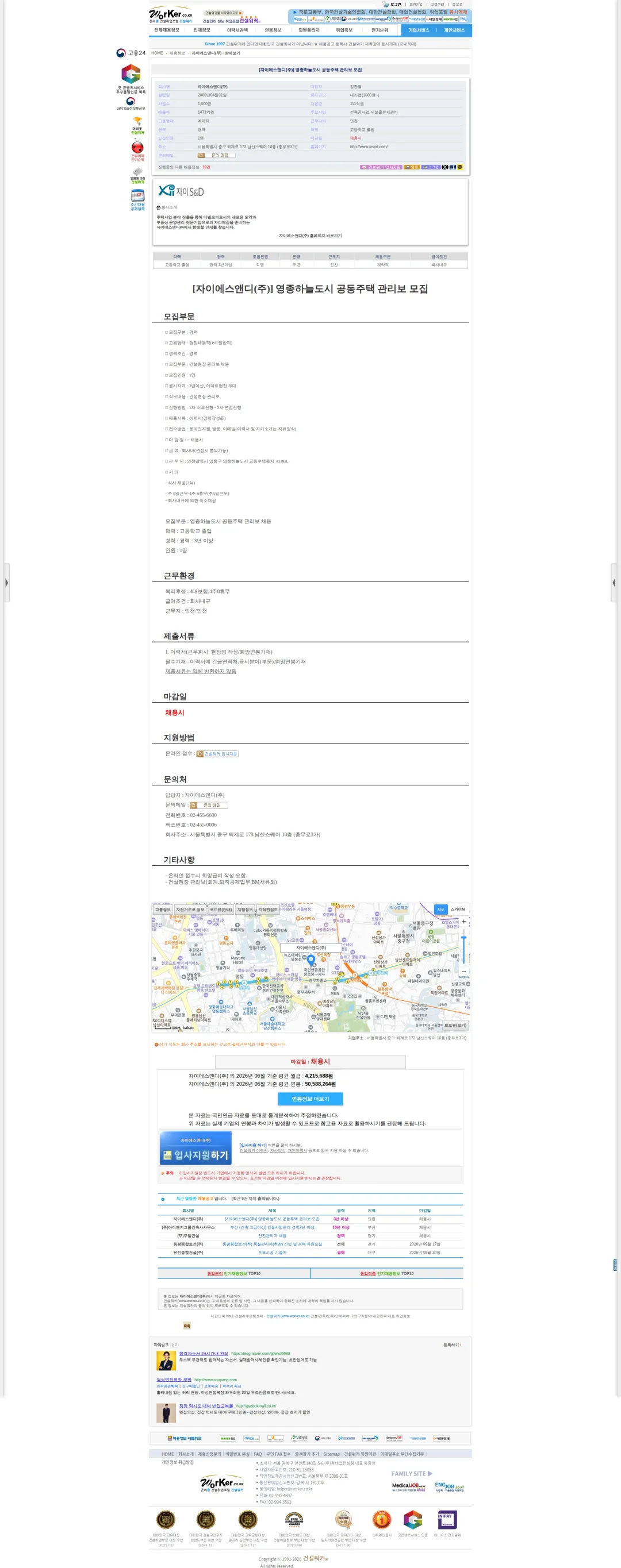Click the 문의 메일 button in company info table

click(216, 155)
